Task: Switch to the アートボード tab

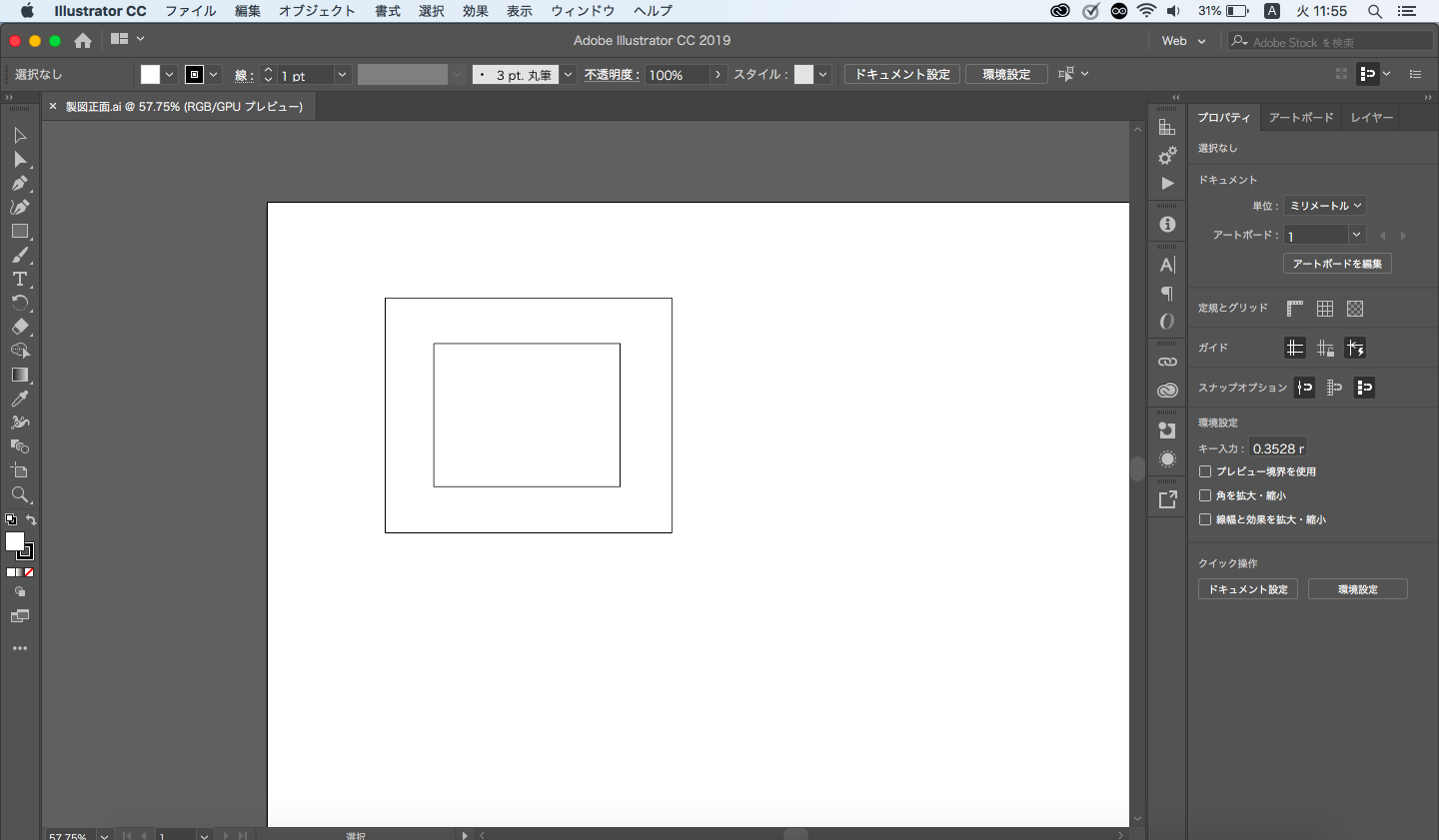Action: [x=1301, y=118]
